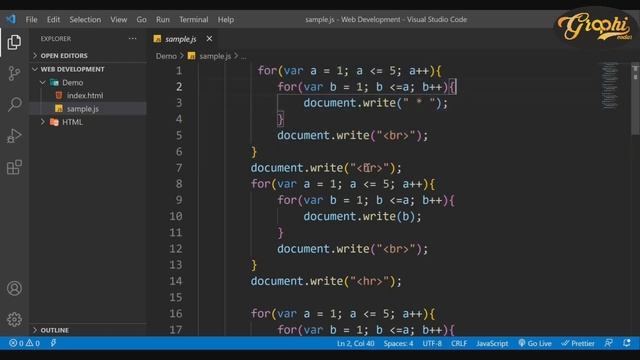
Task: Click the Demo folder icon
Action: pos(54,82)
